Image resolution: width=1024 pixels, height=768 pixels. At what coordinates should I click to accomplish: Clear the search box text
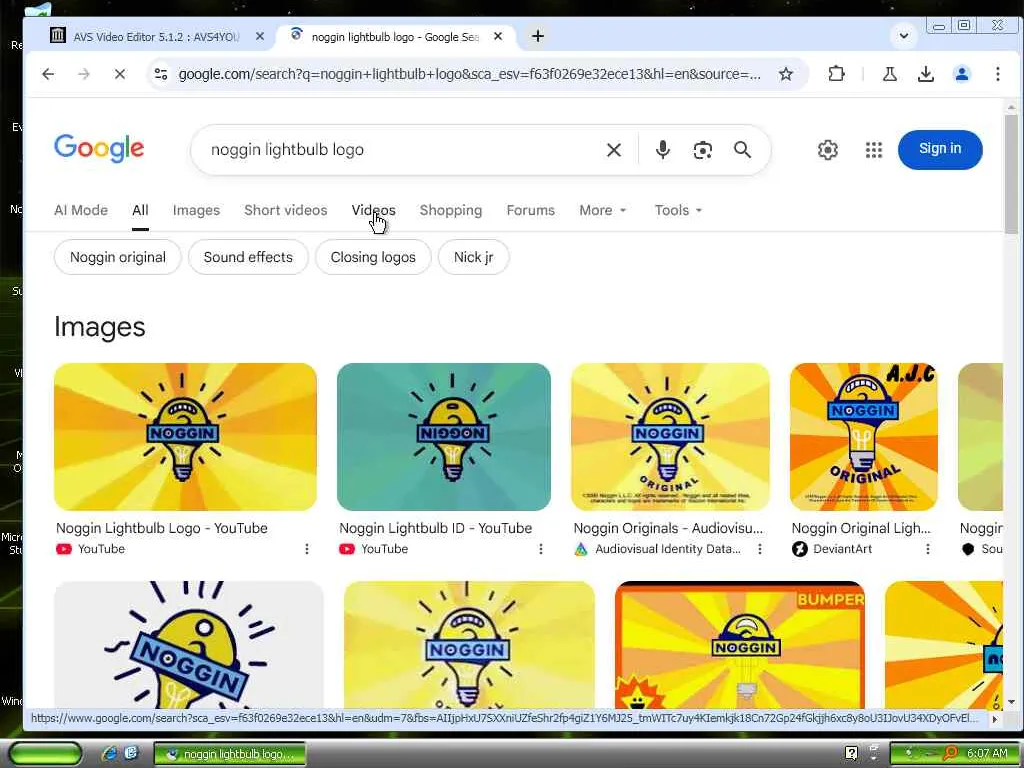tap(613, 150)
